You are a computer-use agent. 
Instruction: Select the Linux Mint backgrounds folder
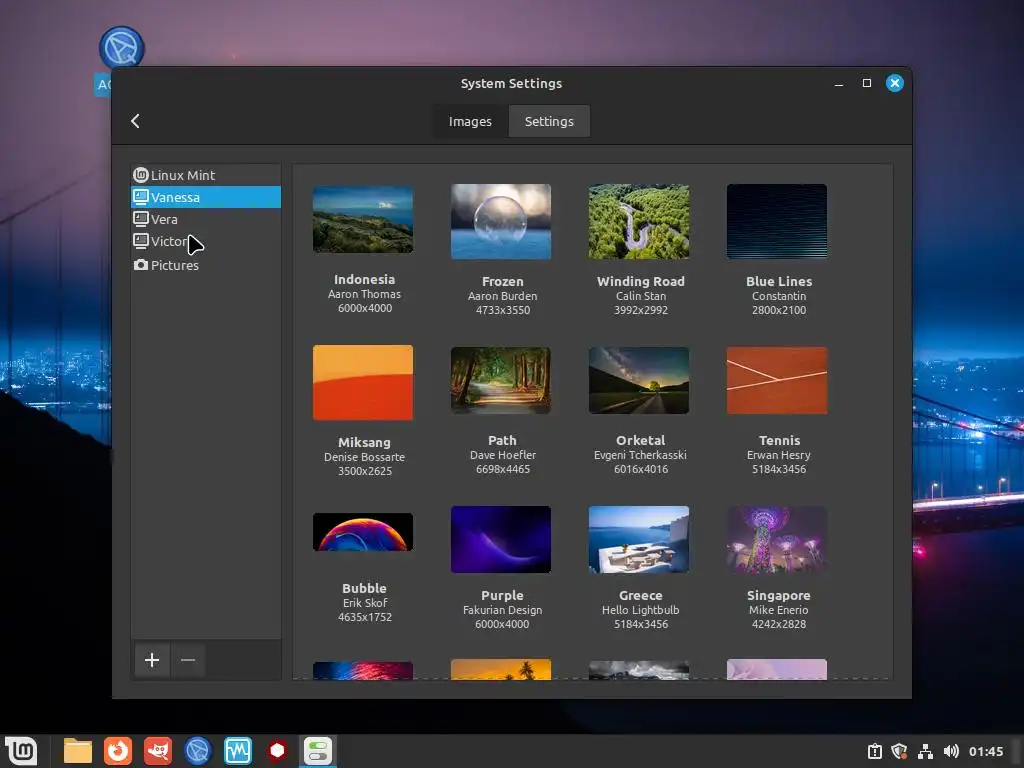(206, 175)
